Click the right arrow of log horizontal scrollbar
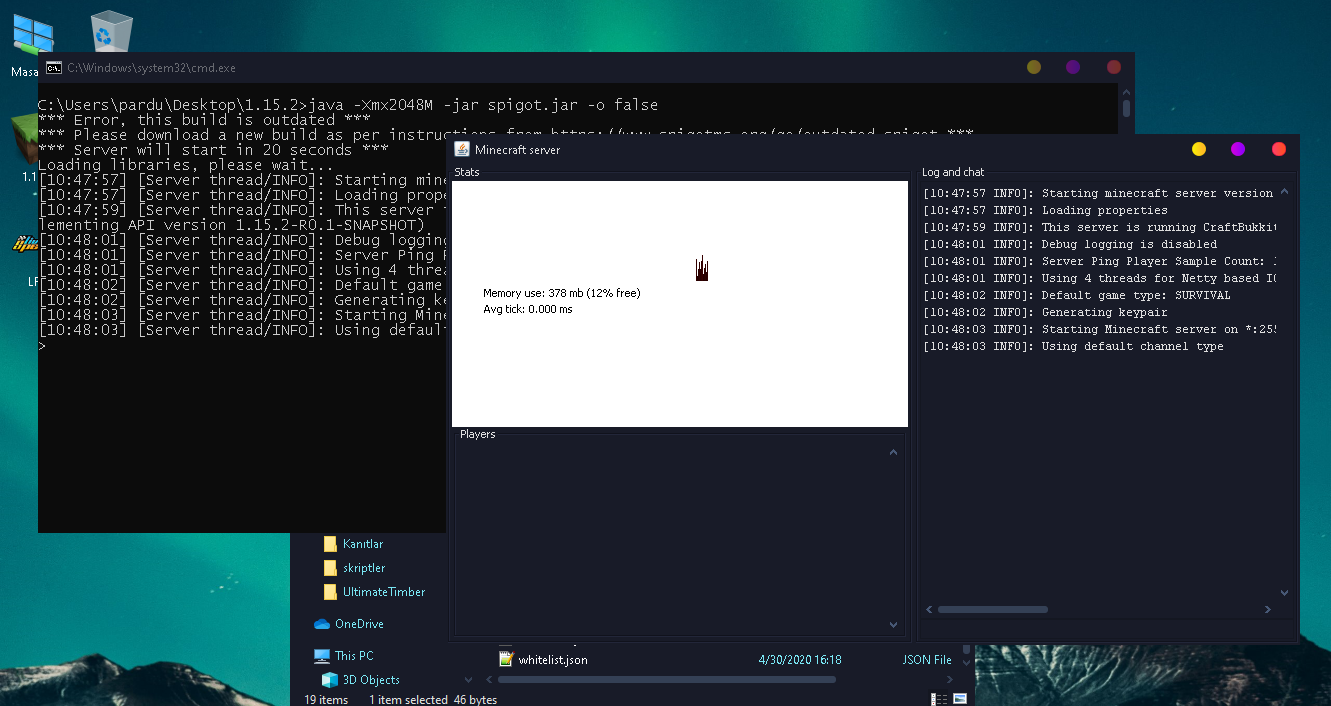The image size is (1331, 706). [1268, 609]
